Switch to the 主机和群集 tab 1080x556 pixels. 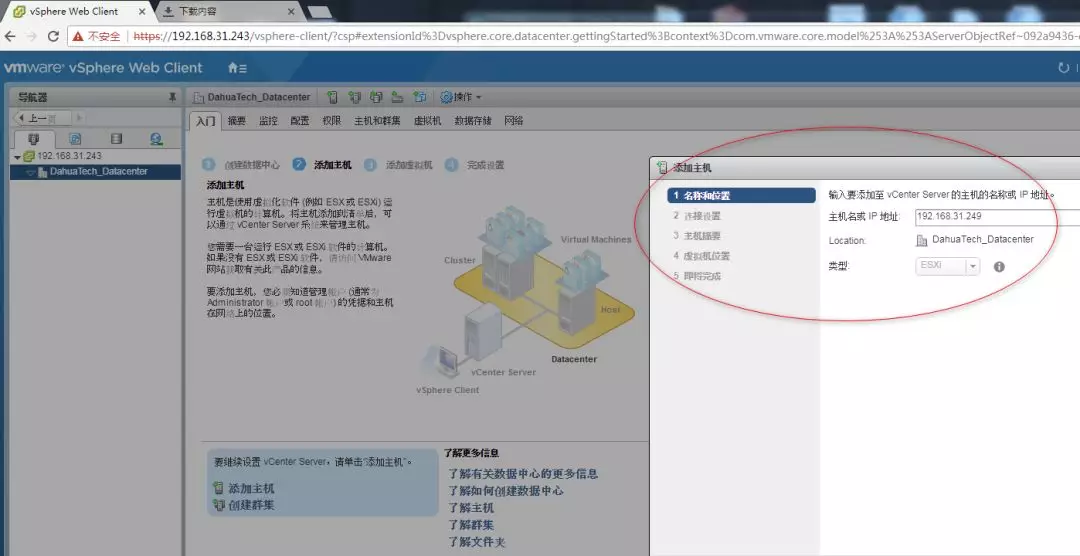[x=377, y=121]
